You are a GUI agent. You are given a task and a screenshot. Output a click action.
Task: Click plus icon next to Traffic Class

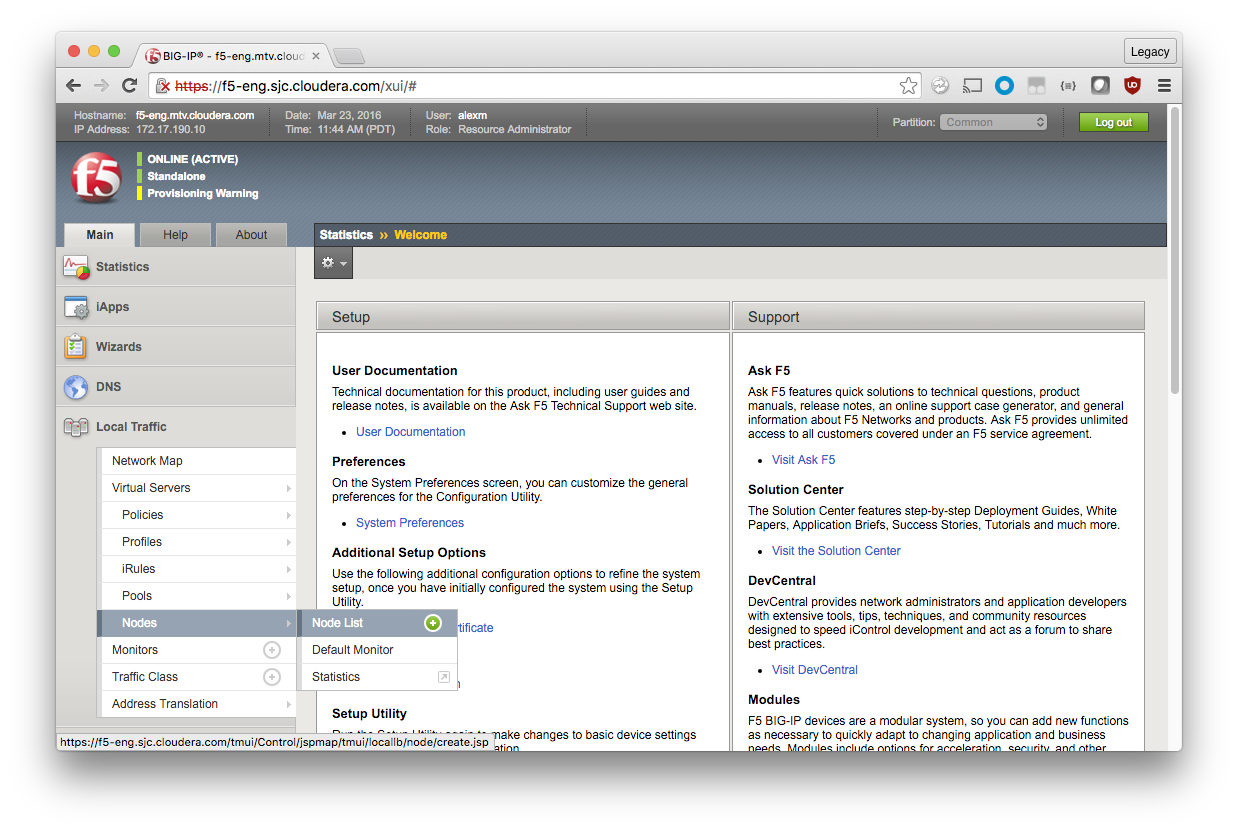pyautogui.click(x=271, y=677)
